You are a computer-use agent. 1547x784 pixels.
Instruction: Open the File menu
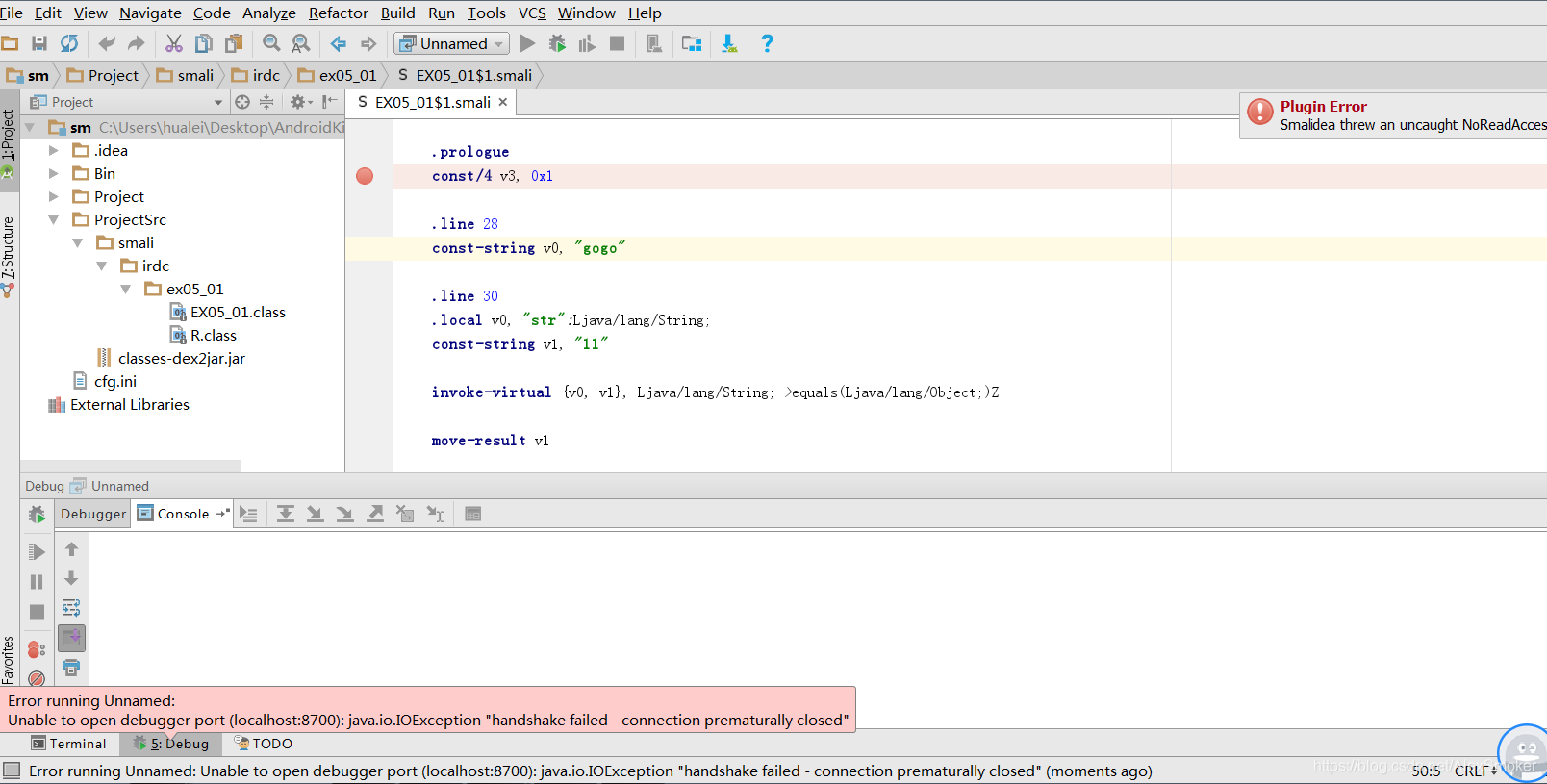tap(12, 13)
